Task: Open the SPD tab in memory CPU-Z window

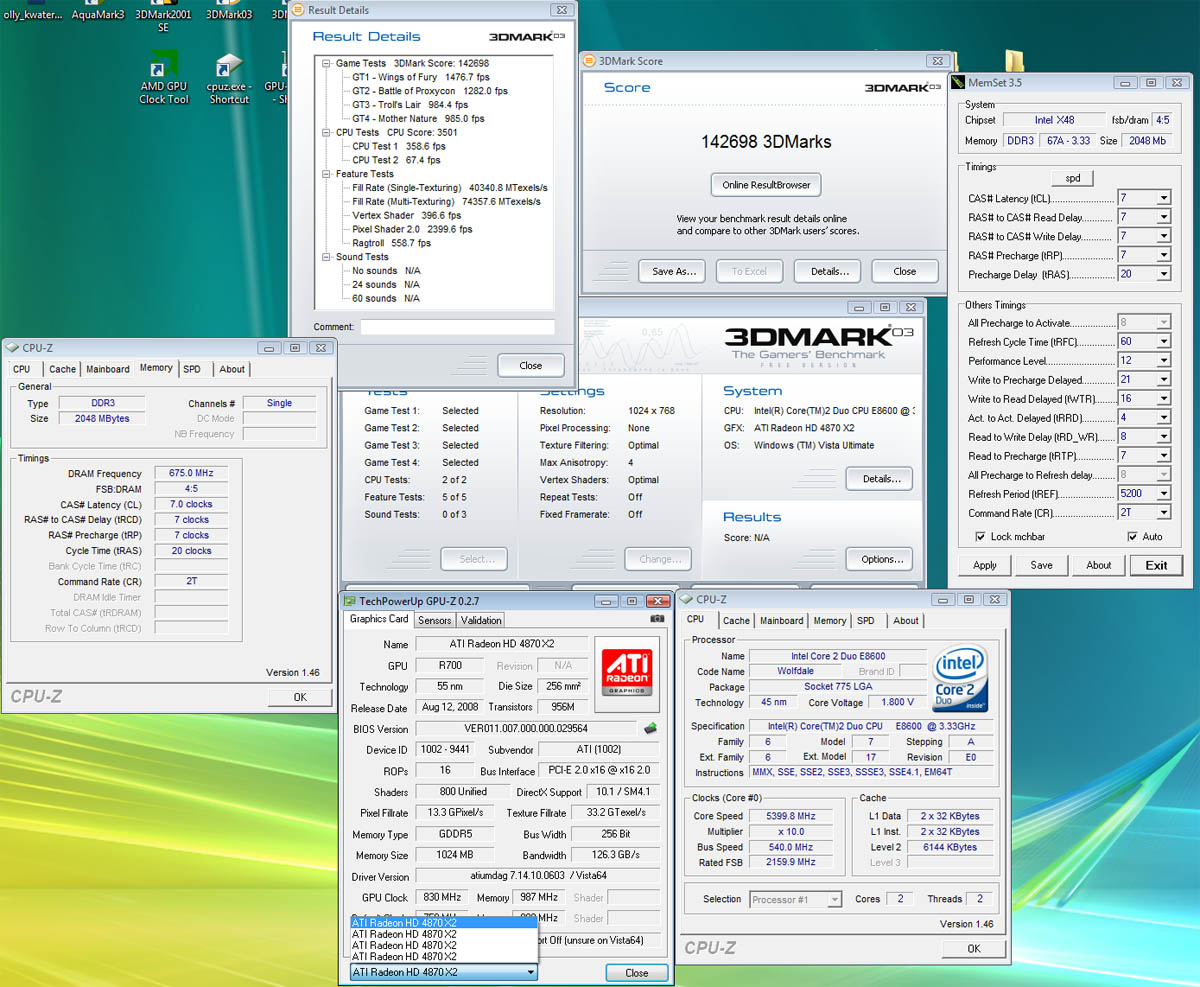Action: pos(192,369)
